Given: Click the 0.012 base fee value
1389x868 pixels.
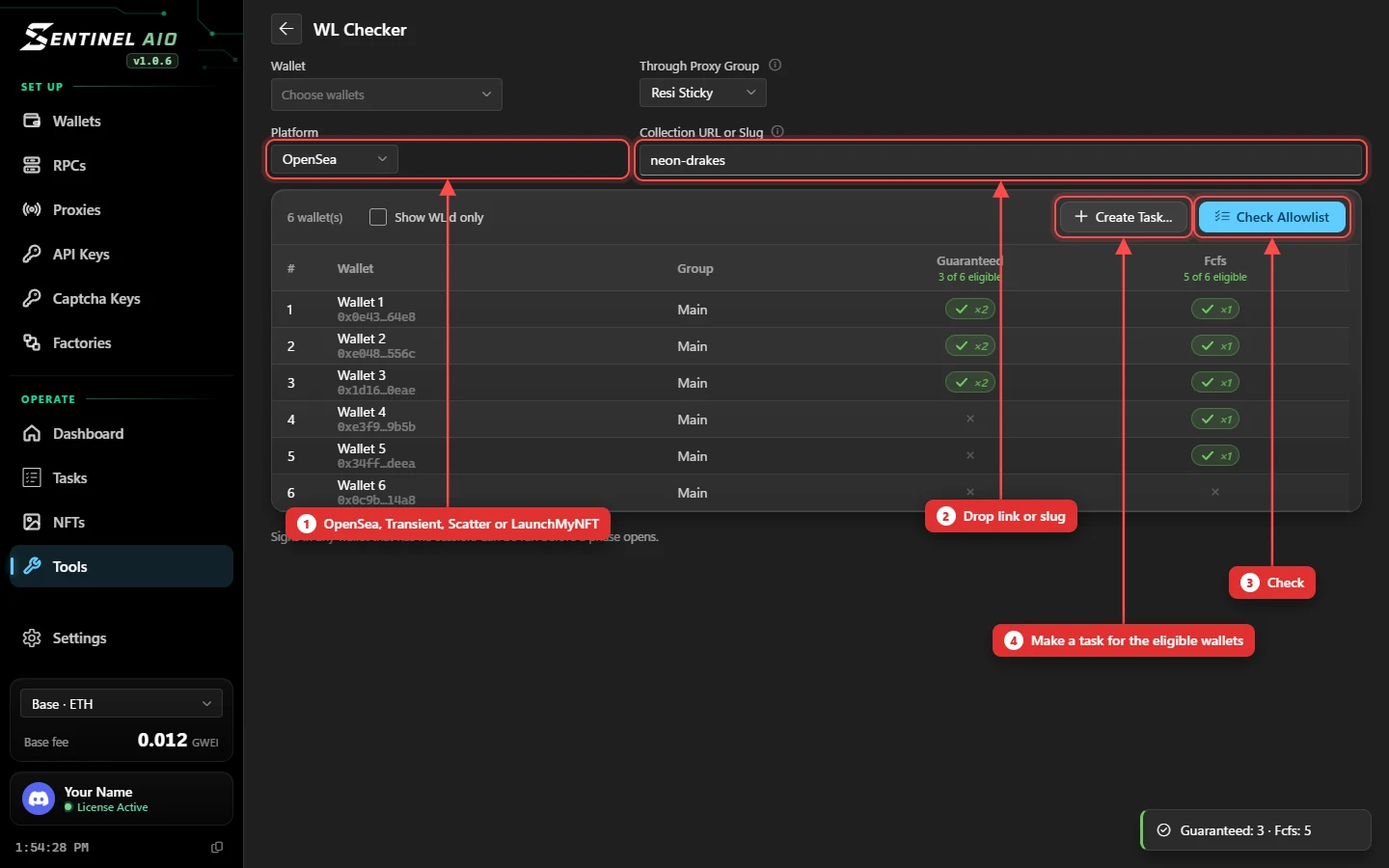Looking at the screenshot, I should pyautogui.click(x=162, y=740).
